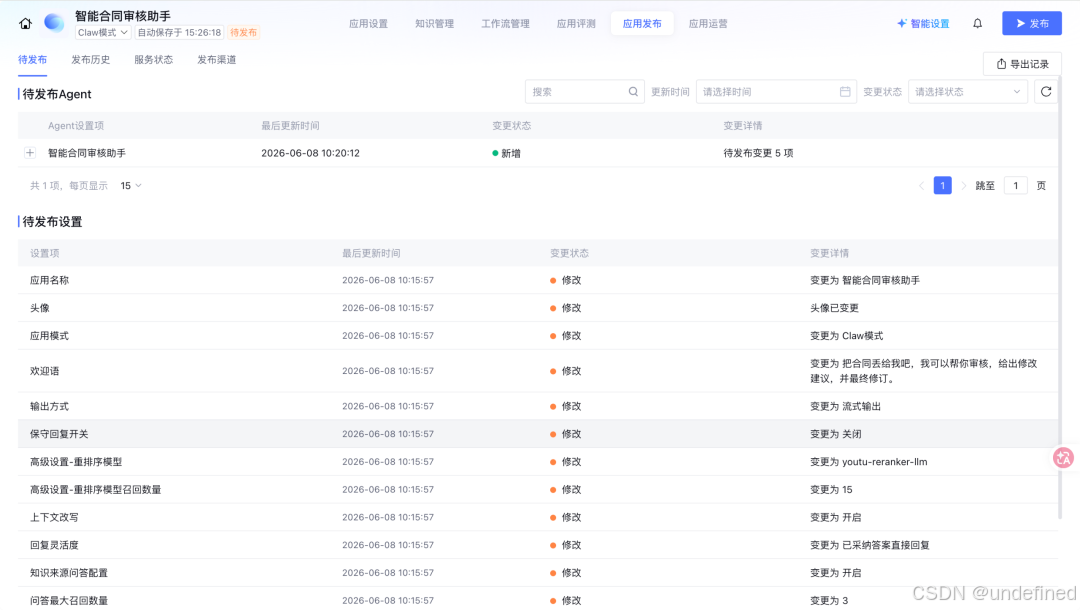Click 变更为 流式输出 detail
The width and height of the screenshot is (1080, 610).
845,406
